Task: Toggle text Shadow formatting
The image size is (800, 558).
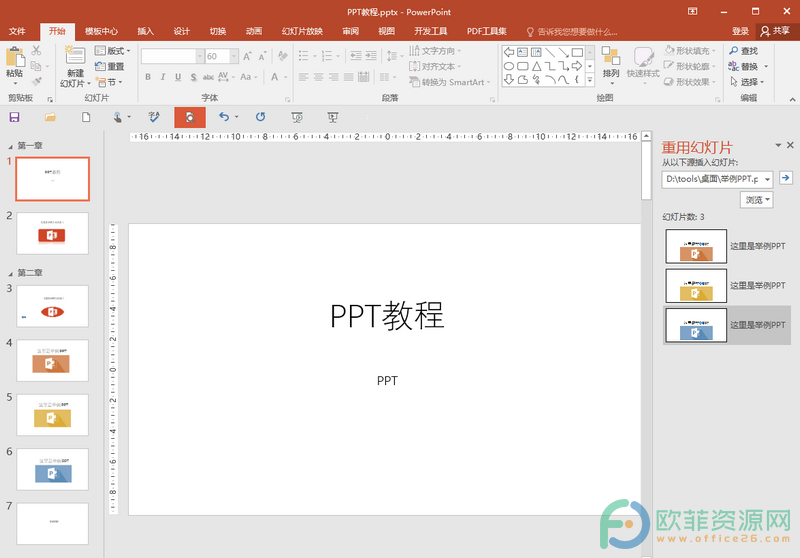Action: pos(193,77)
